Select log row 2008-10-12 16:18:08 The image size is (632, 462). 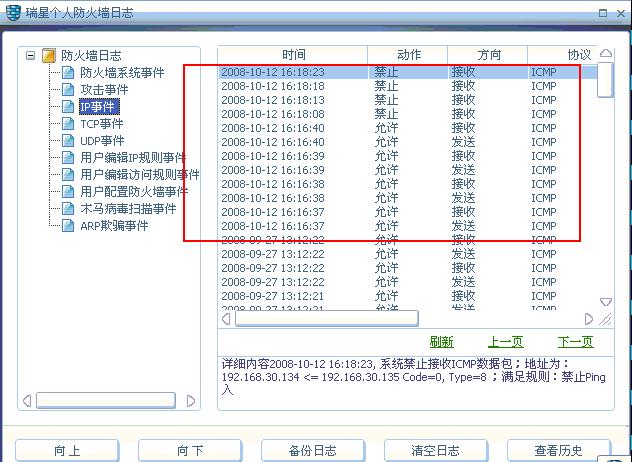[407, 114]
